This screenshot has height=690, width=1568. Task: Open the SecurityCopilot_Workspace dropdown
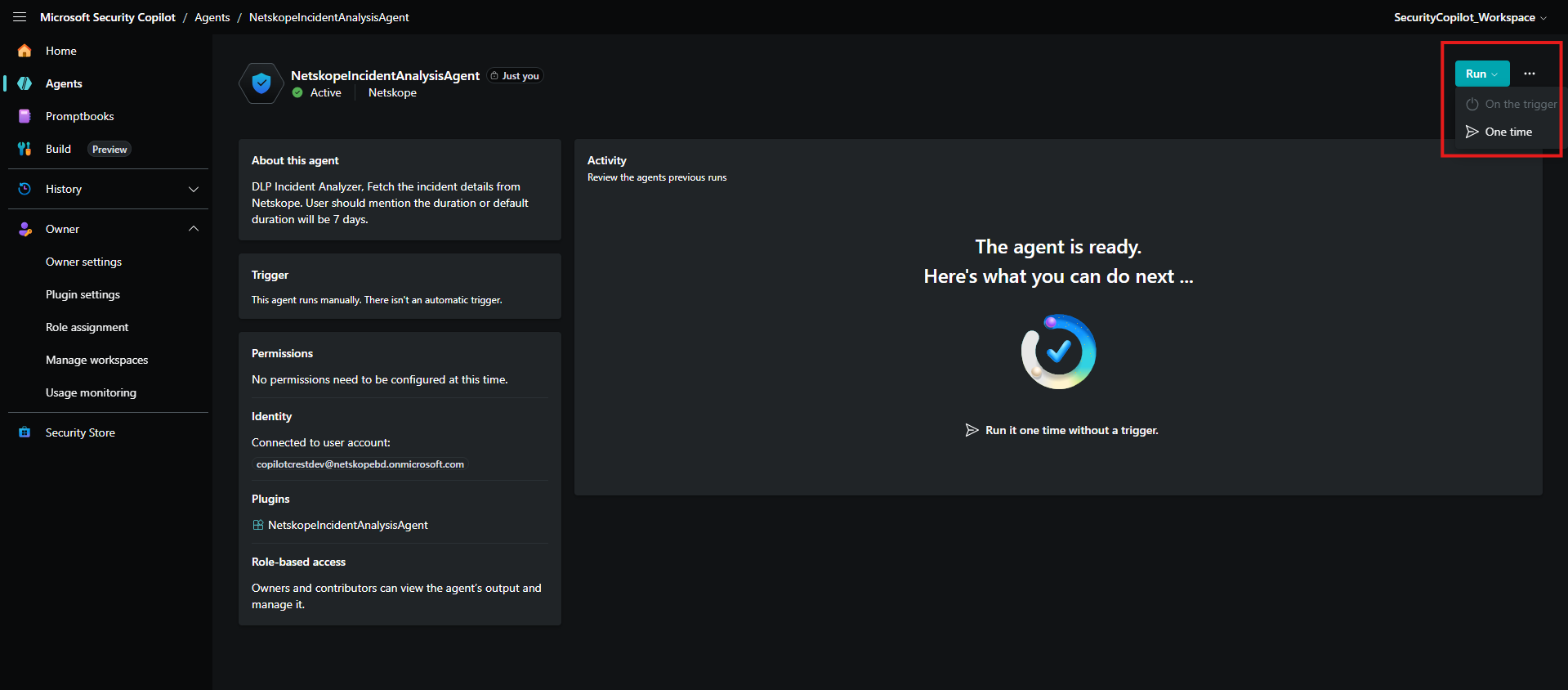[x=1470, y=17]
